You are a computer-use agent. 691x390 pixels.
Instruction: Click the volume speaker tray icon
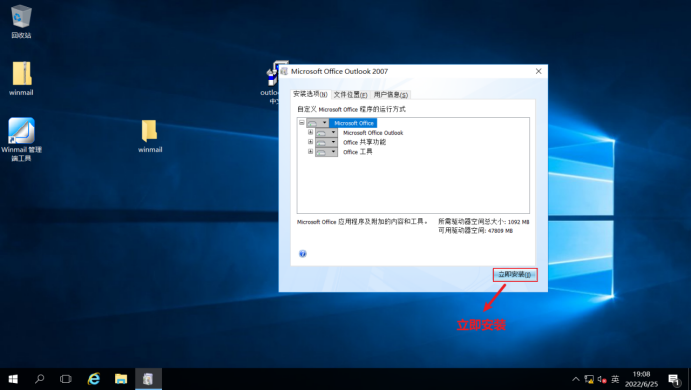point(602,379)
